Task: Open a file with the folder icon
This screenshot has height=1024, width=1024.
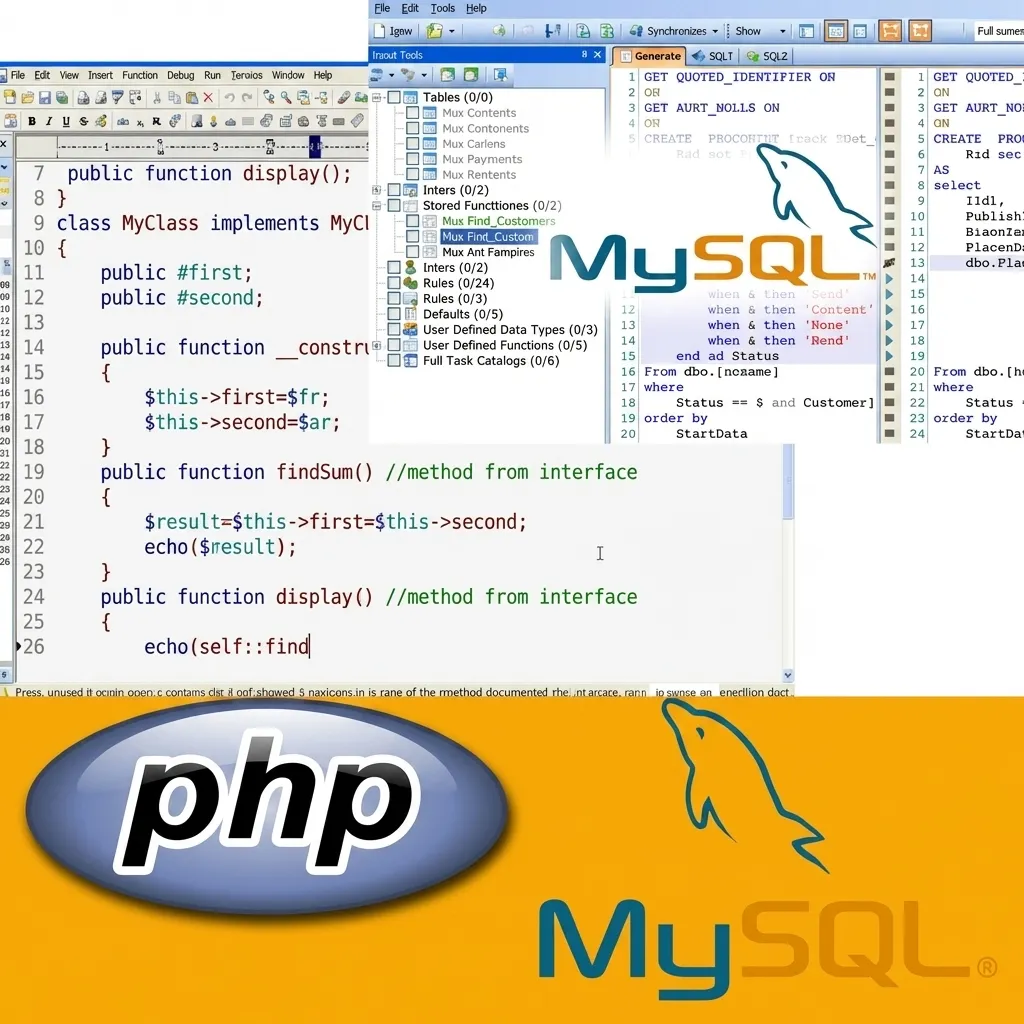Action: (25, 97)
